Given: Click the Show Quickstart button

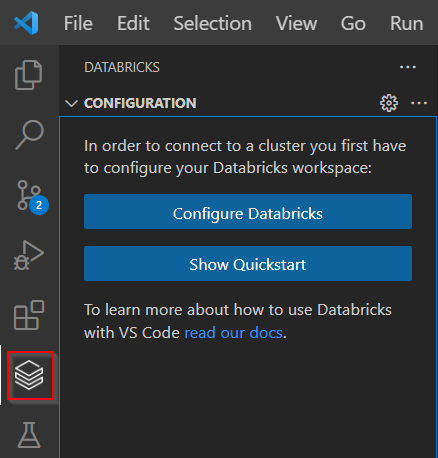Looking at the screenshot, I should [248, 263].
